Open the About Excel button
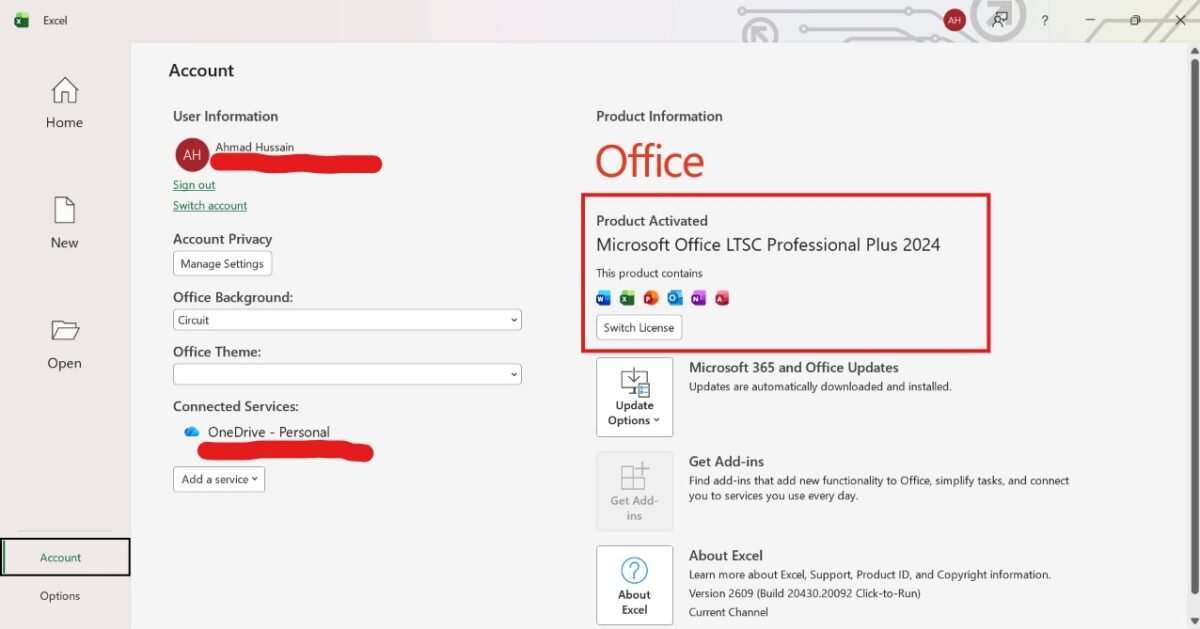This screenshot has height=629, width=1200. pyautogui.click(x=635, y=584)
